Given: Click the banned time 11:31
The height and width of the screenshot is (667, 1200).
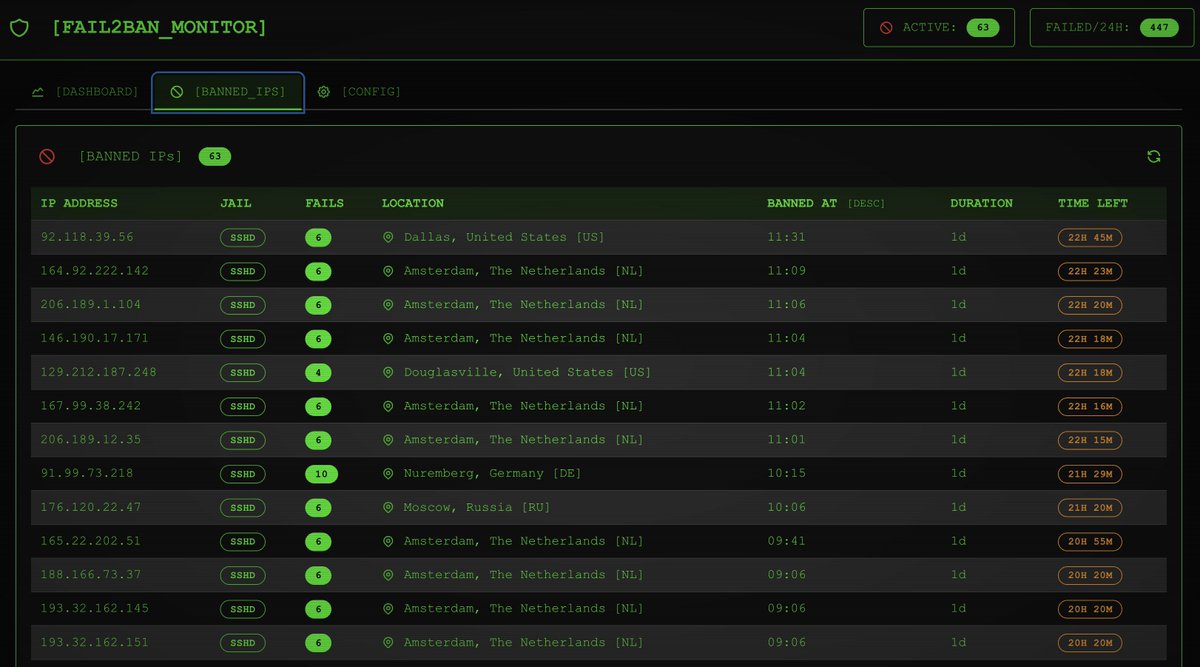Looking at the screenshot, I should (786, 238).
